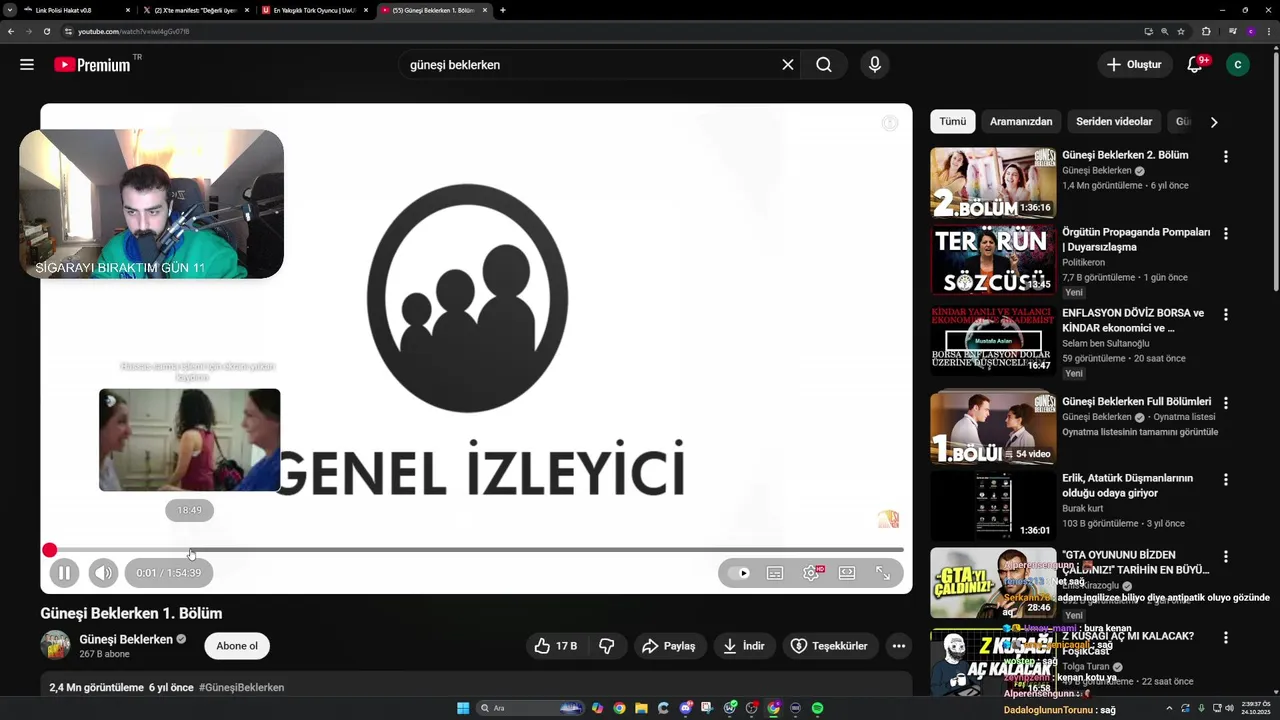Open Güneşi Beklerken 2. Bölüm thumbnail
The image size is (1280, 720).
coord(993,183)
